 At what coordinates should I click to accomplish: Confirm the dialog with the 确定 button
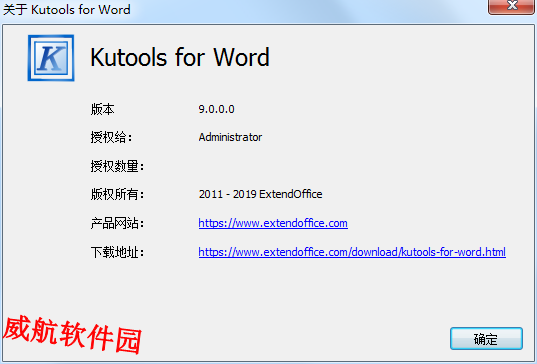pos(486,339)
